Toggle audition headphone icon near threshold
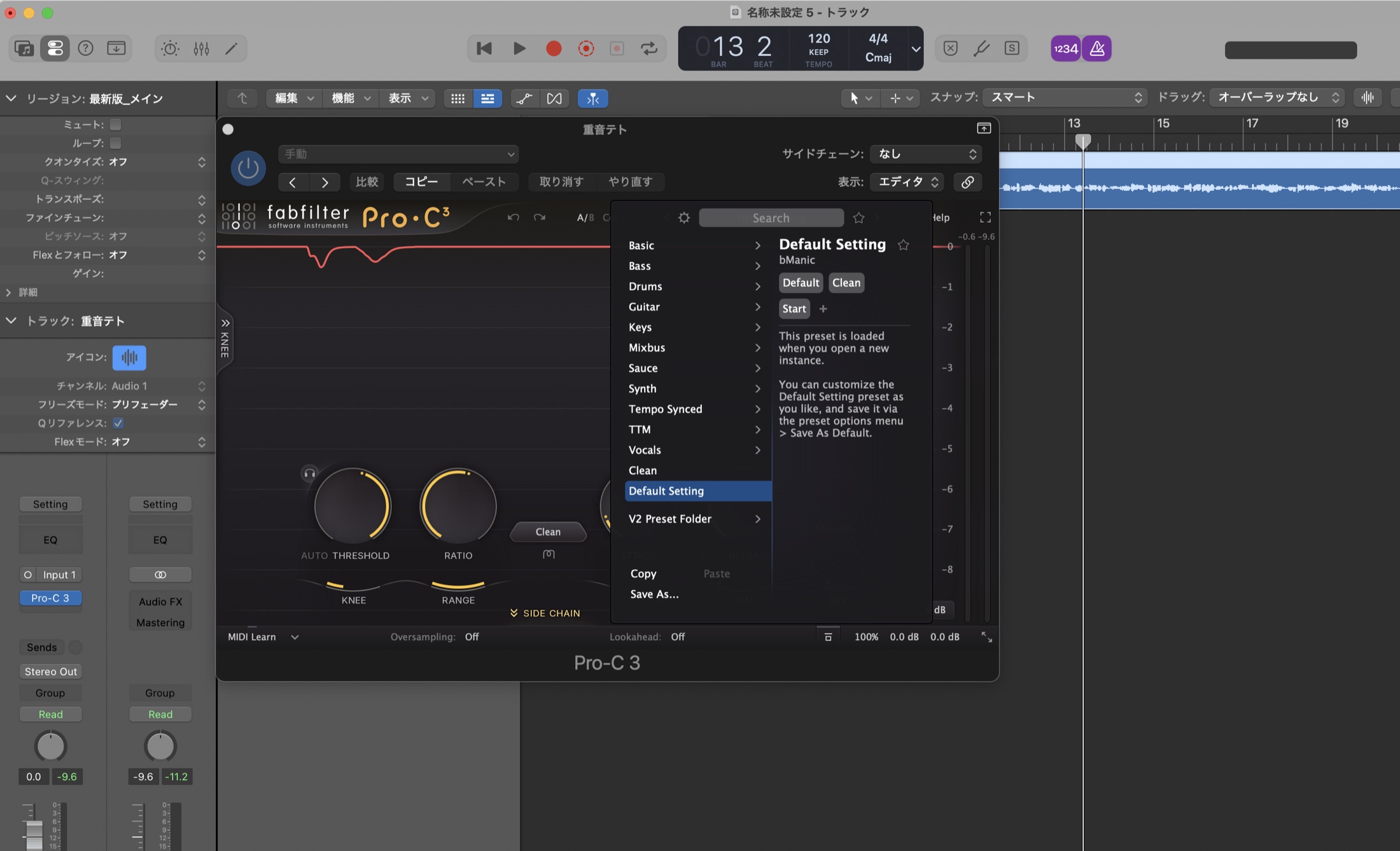Screen dimensions: 1400x851 coord(309,474)
